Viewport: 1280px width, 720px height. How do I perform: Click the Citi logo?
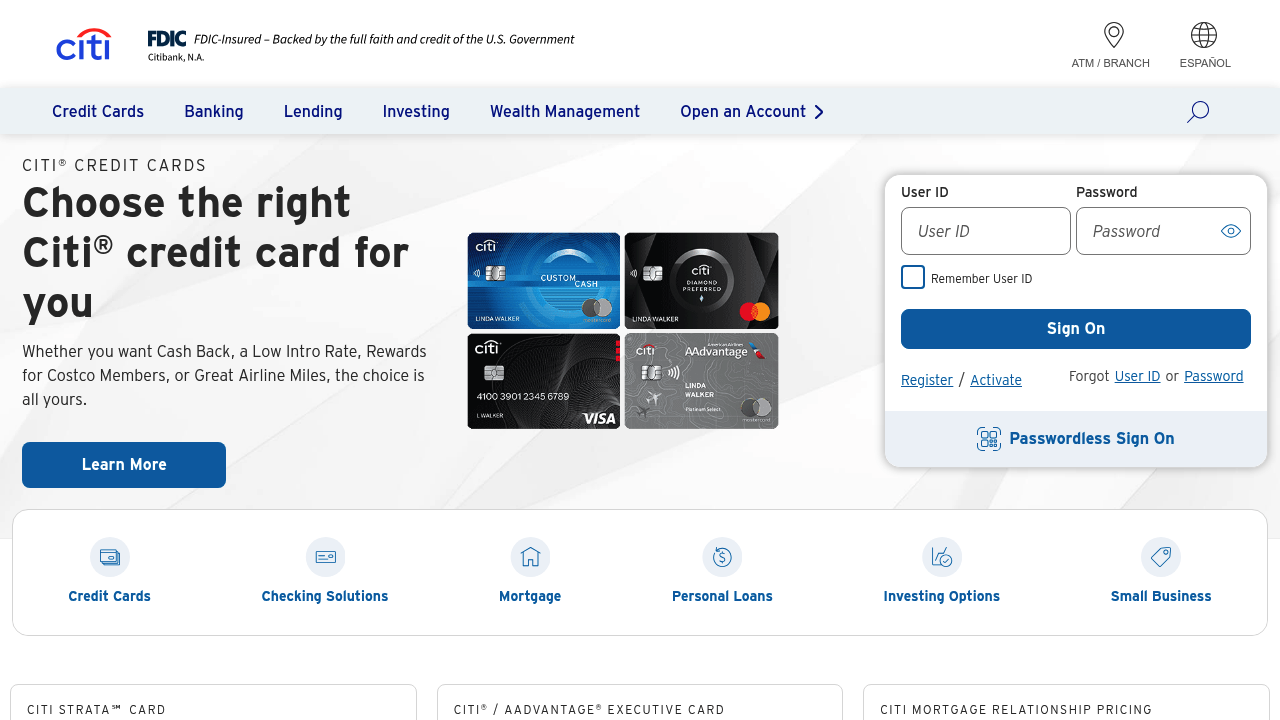point(83,45)
